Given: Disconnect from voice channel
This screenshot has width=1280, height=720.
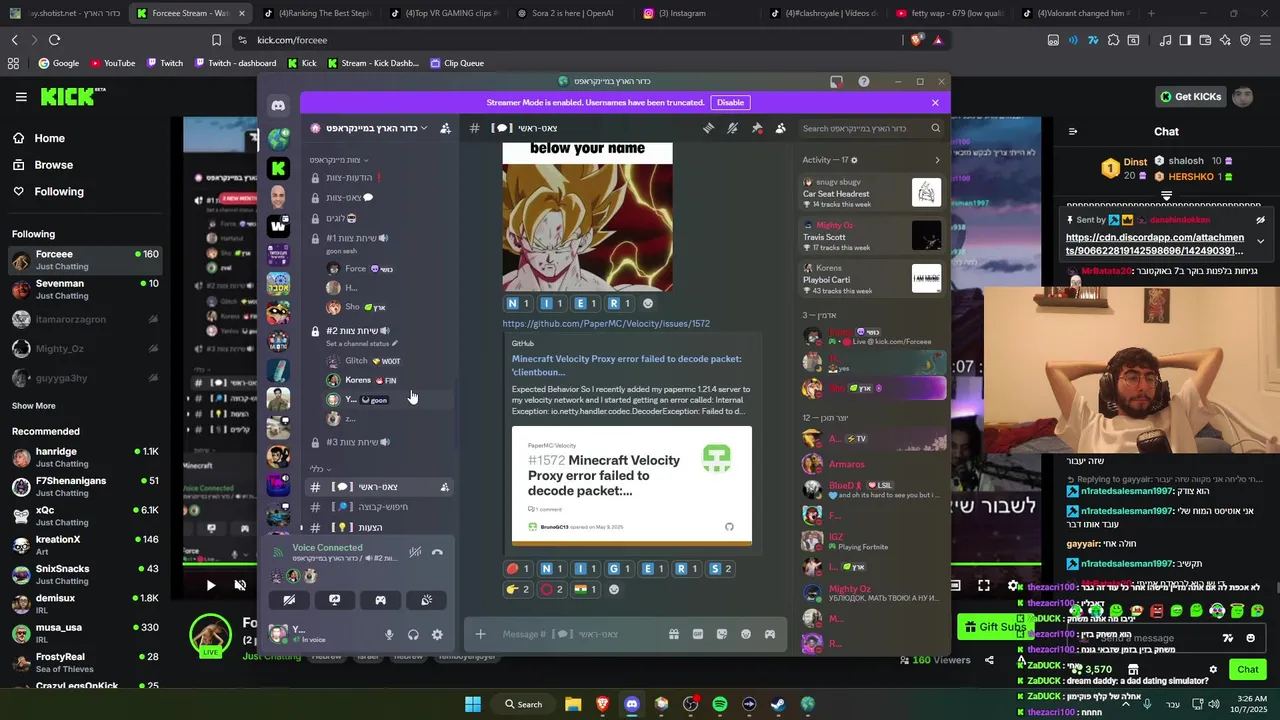Looking at the screenshot, I should pyautogui.click(x=437, y=552).
